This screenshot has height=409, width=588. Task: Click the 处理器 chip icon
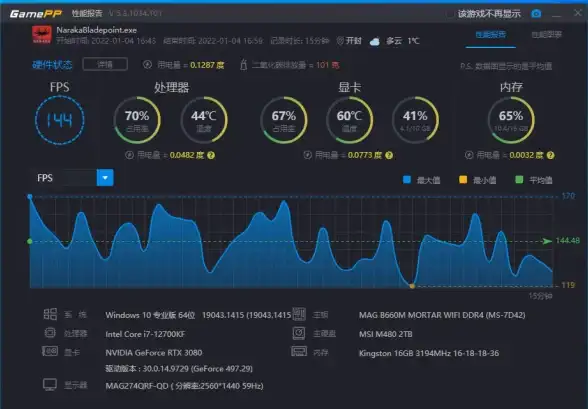[x=50, y=333]
